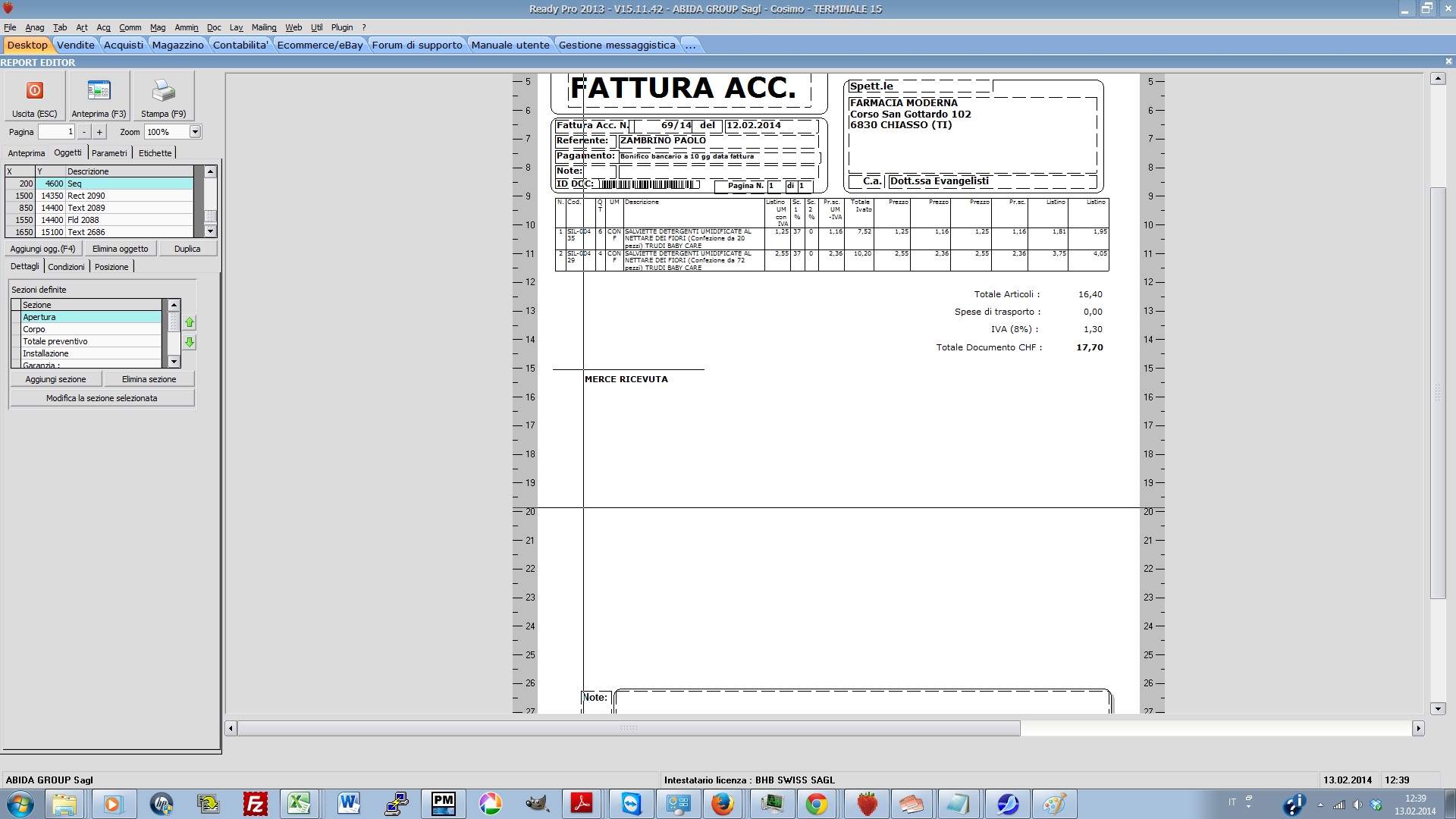
Task: Open Adobe Reader from taskbar
Action: (582, 804)
